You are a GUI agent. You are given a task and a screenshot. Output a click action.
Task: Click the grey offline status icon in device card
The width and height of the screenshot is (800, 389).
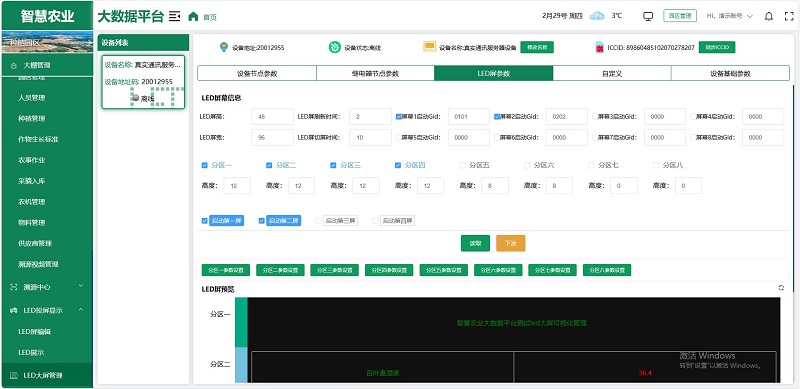pyautogui.click(x=135, y=98)
